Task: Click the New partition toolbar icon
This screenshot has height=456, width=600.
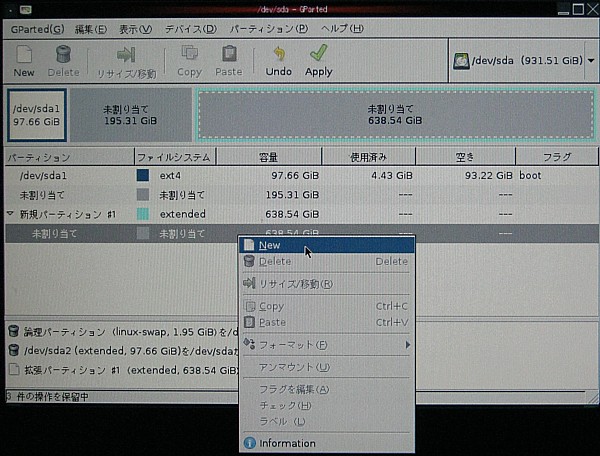Action: pos(24,55)
